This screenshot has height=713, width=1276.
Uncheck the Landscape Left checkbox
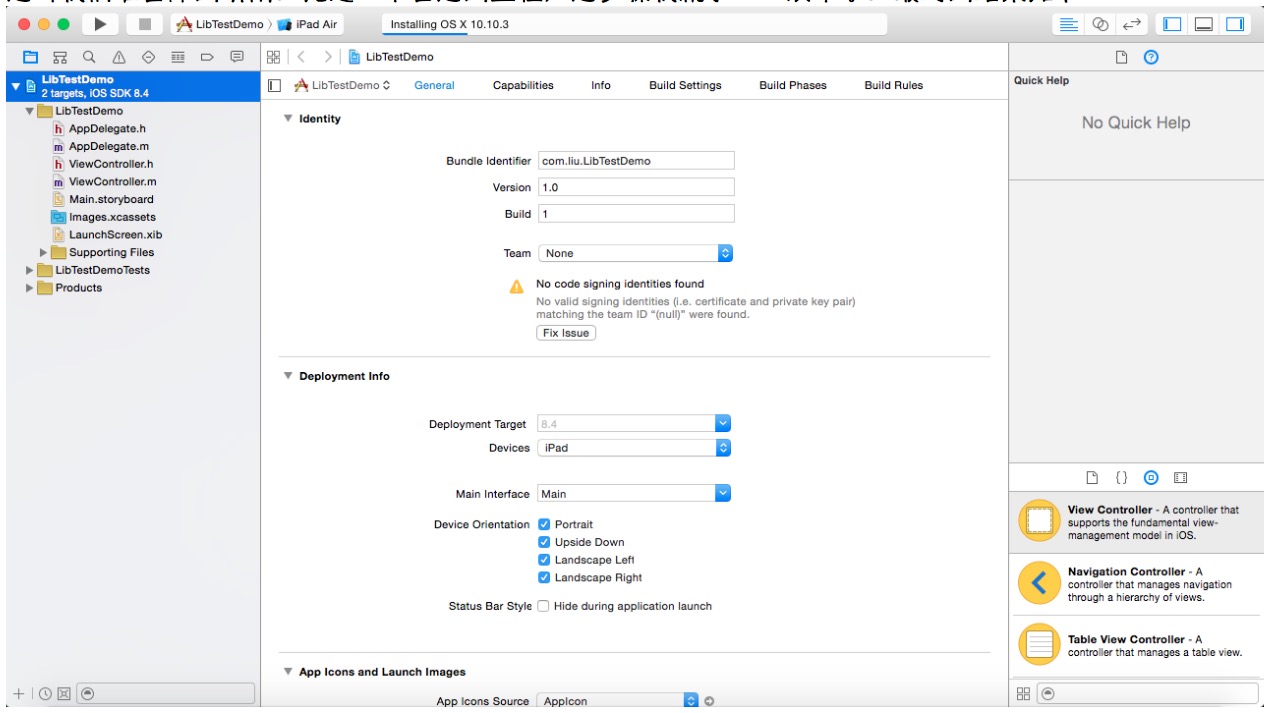point(544,560)
